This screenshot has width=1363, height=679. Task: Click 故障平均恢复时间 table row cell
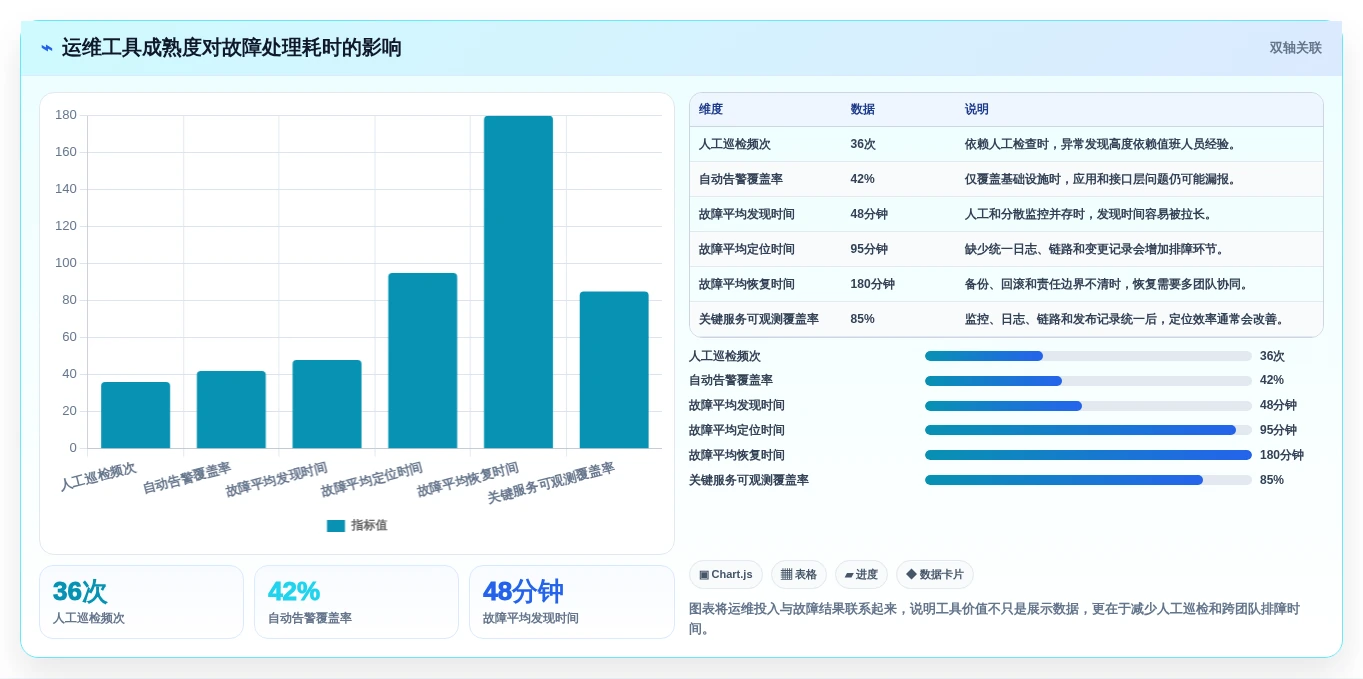pos(746,284)
